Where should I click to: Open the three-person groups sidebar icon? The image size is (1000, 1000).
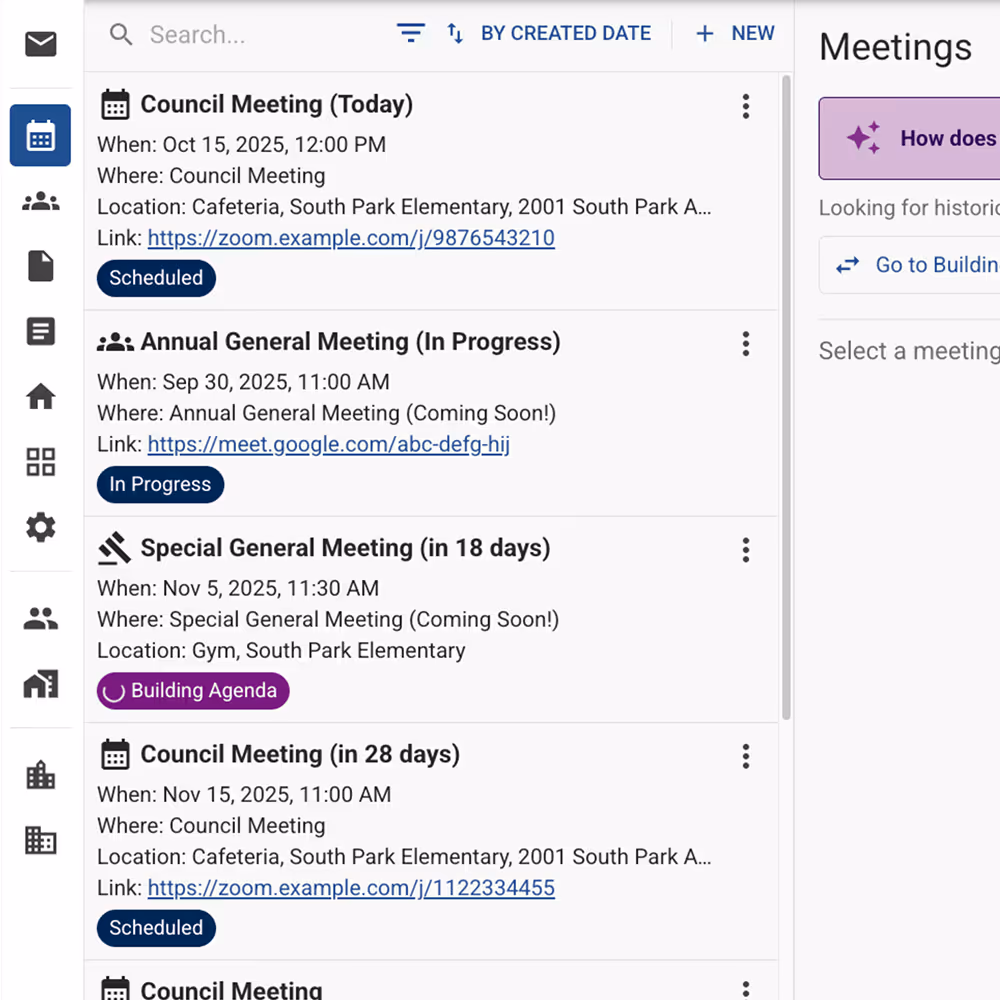click(41, 202)
